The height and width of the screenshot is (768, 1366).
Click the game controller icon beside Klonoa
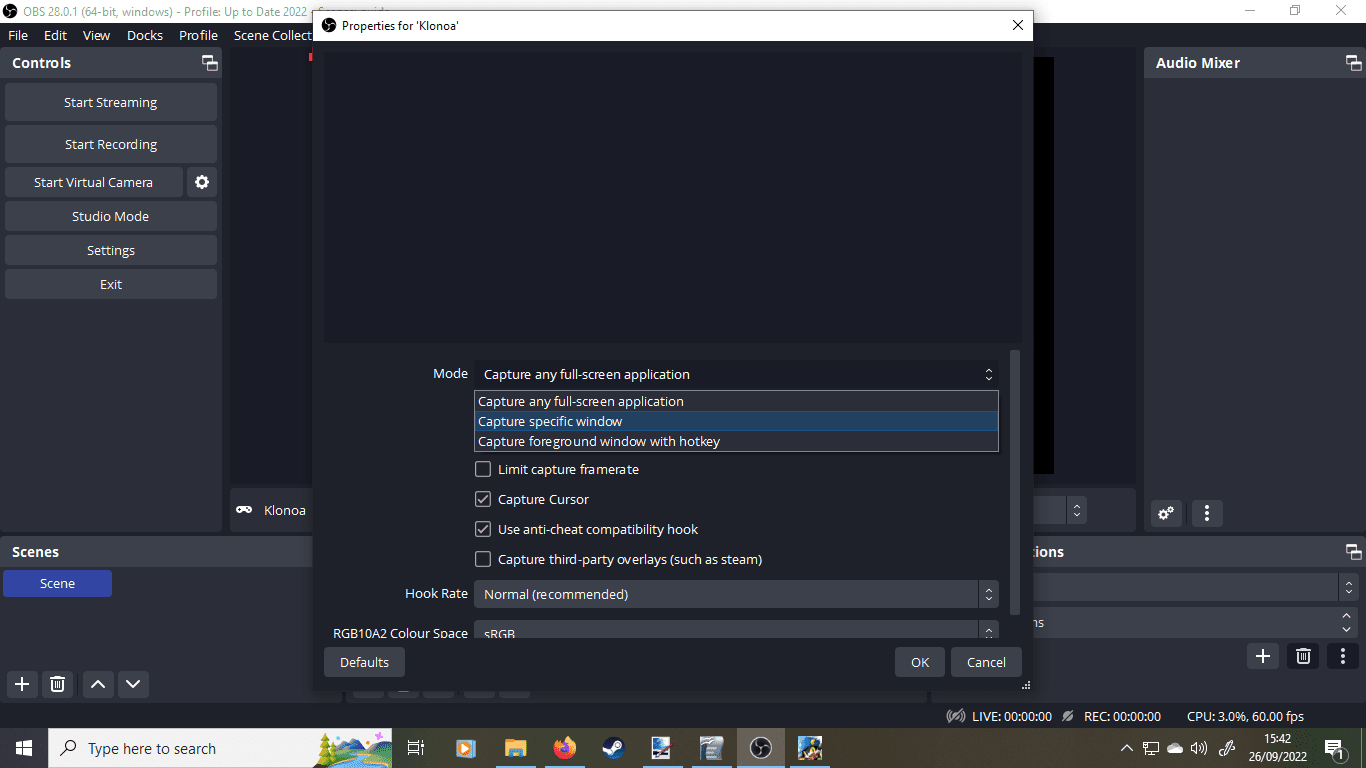tap(244, 510)
